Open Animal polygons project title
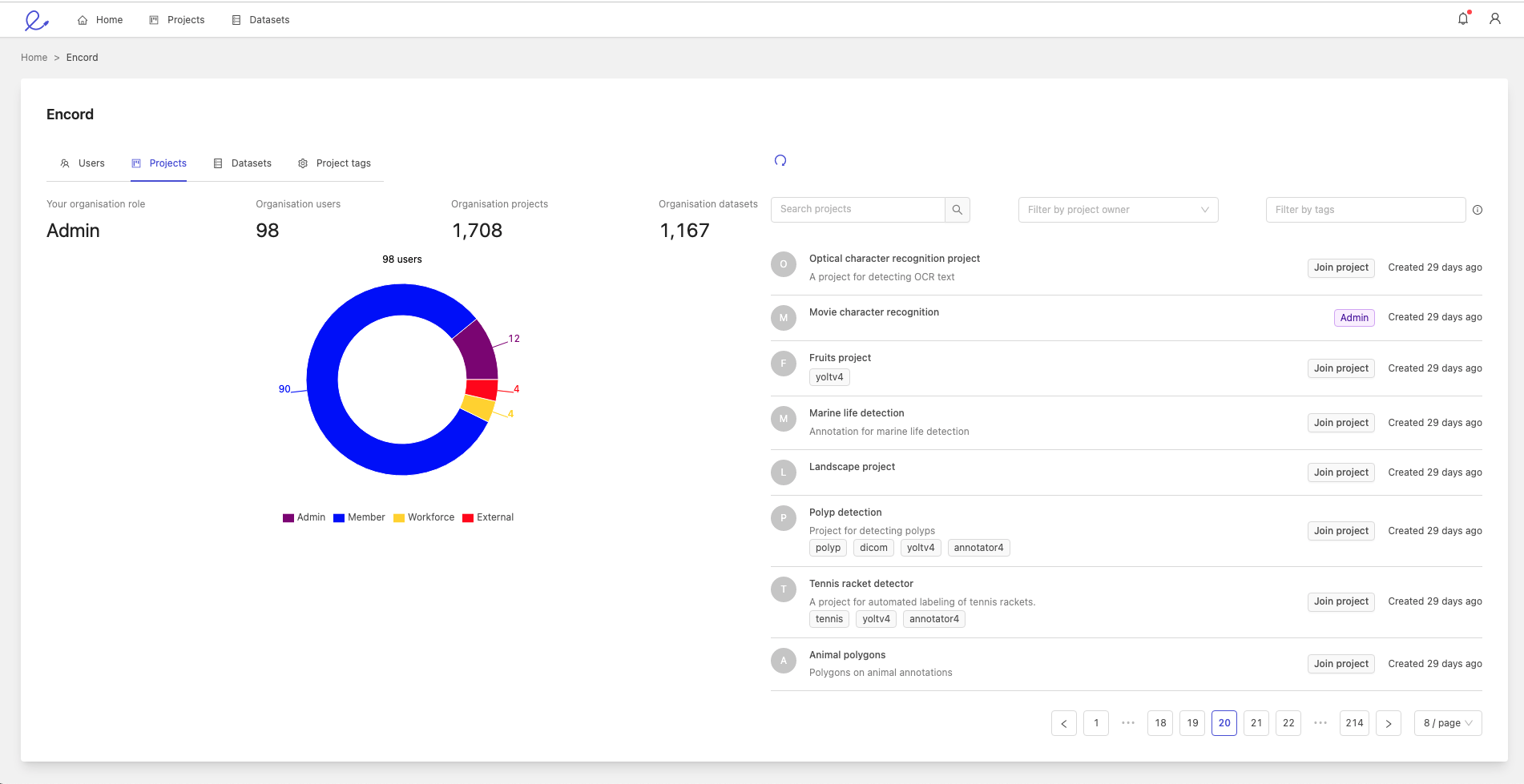Viewport: 1524px width, 784px height. click(x=847, y=655)
